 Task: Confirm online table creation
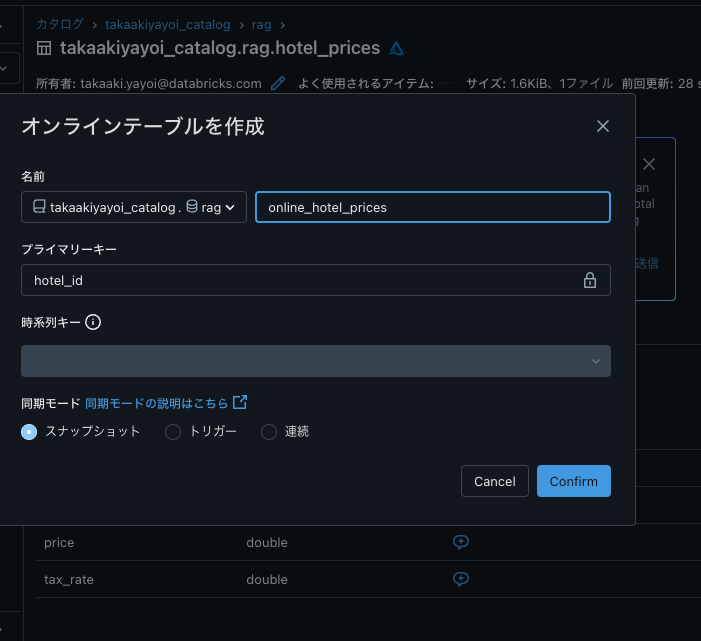pyautogui.click(x=574, y=481)
